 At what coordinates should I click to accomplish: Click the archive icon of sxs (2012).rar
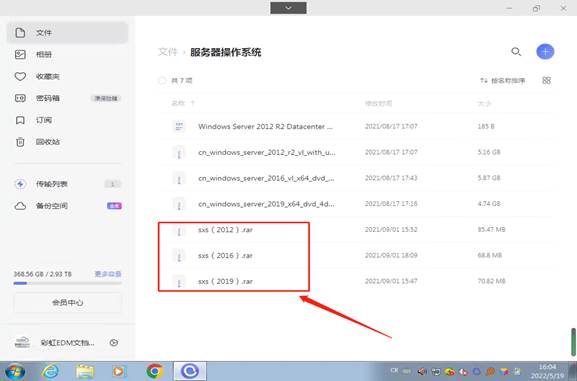click(179, 231)
